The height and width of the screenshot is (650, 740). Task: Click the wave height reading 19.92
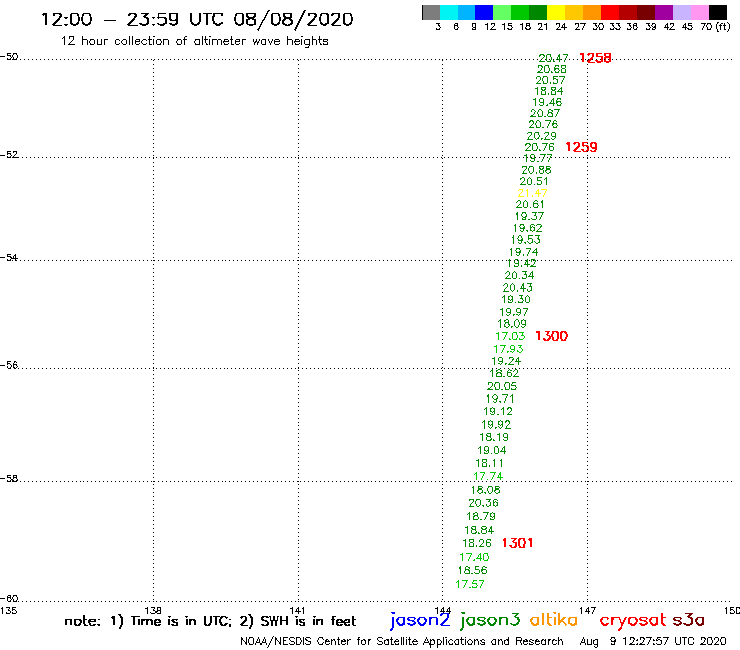(496, 425)
